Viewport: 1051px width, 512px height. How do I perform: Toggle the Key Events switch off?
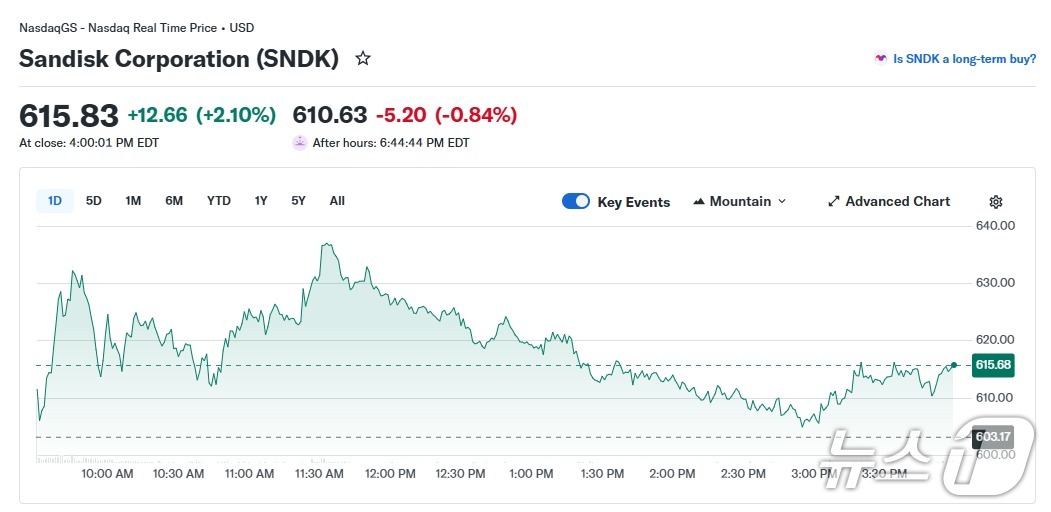576,202
